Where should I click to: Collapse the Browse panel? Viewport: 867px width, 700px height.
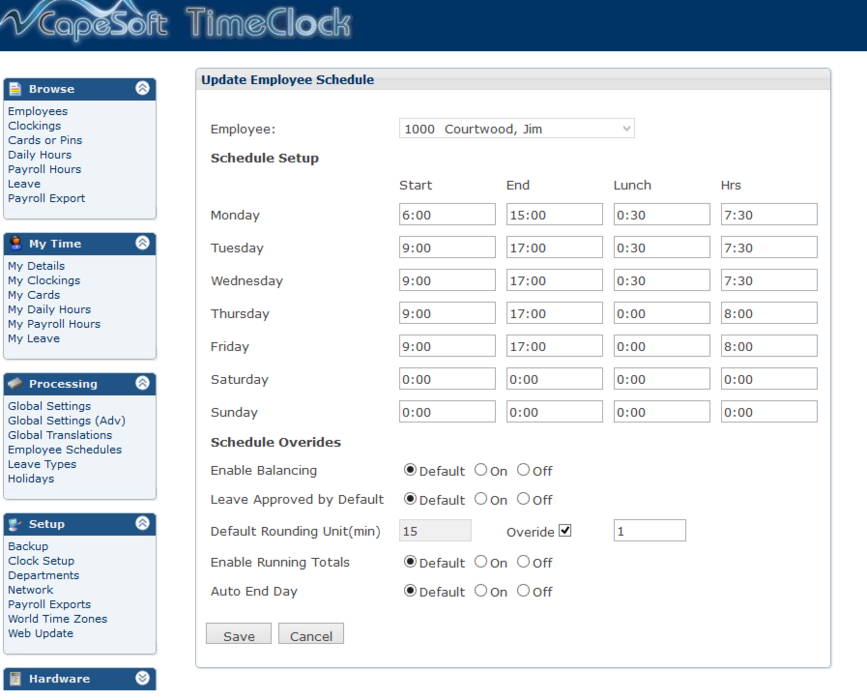(x=143, y=88)
